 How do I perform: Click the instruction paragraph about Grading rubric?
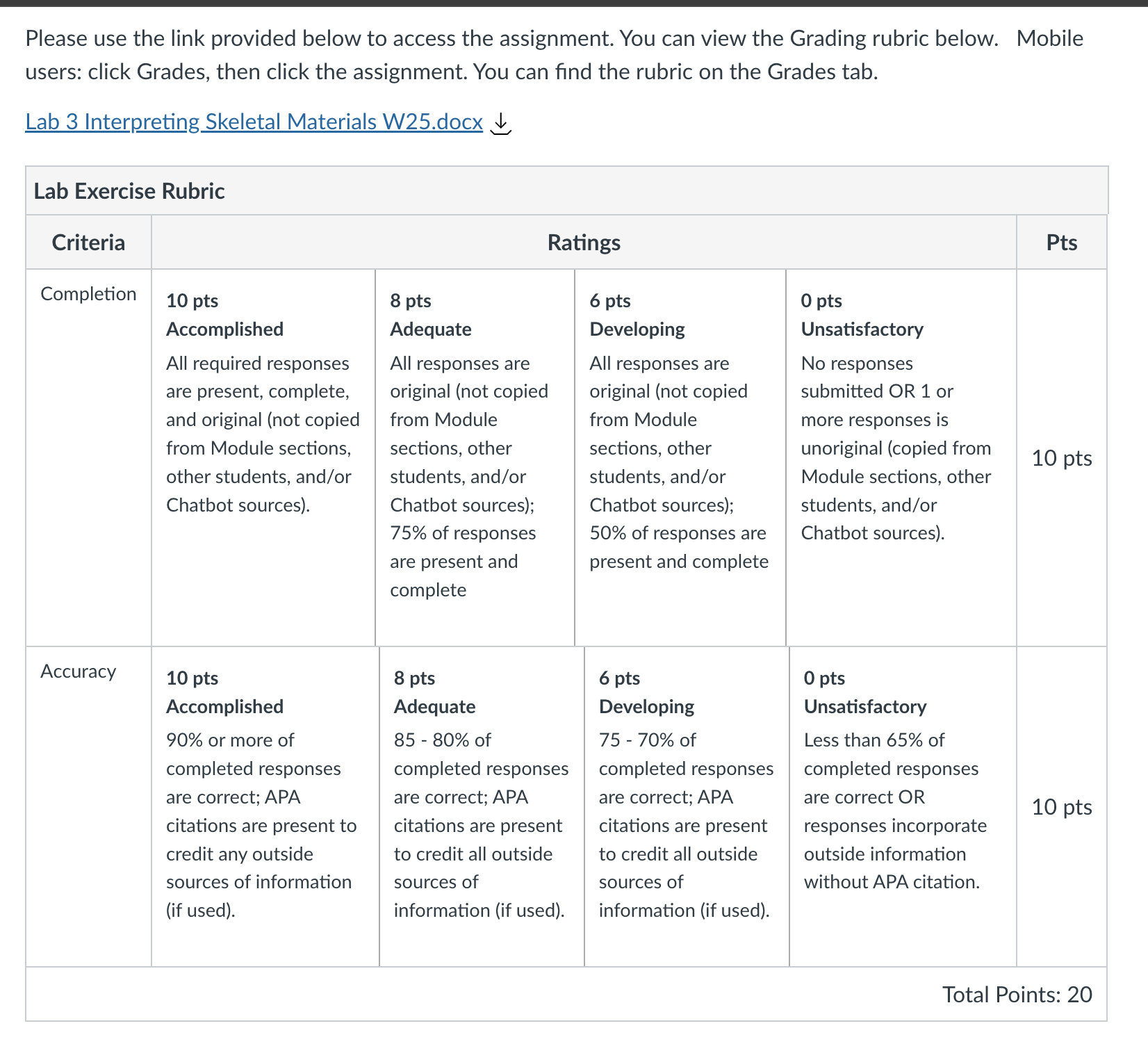click(x=555, y=55)
